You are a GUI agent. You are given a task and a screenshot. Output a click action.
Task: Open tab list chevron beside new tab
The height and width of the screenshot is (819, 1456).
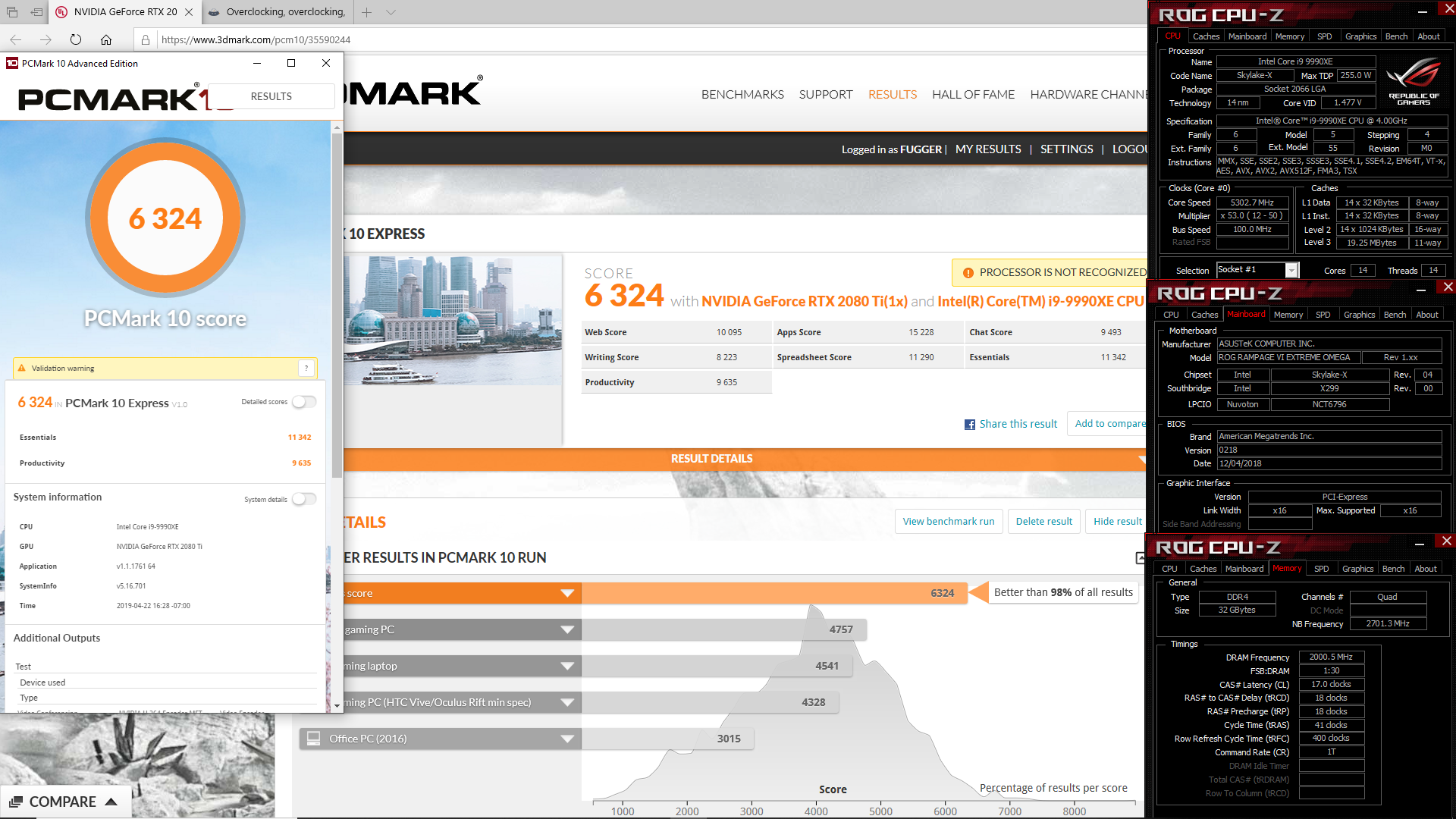pyautogui.click(x=391, y=12)
